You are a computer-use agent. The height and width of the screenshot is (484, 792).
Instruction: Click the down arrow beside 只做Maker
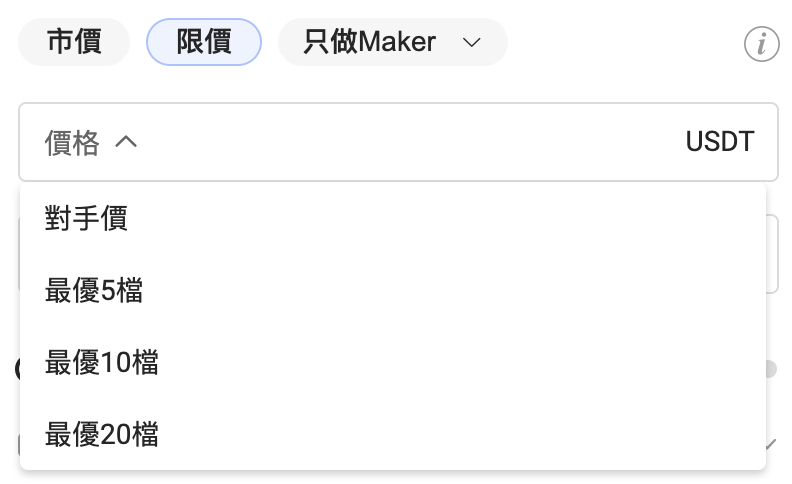471,43
